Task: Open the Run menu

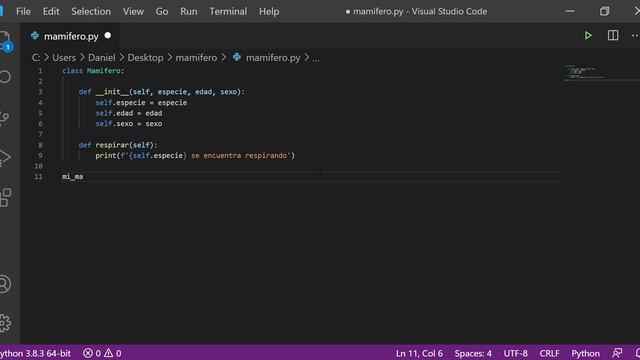Action: point(189,11)
